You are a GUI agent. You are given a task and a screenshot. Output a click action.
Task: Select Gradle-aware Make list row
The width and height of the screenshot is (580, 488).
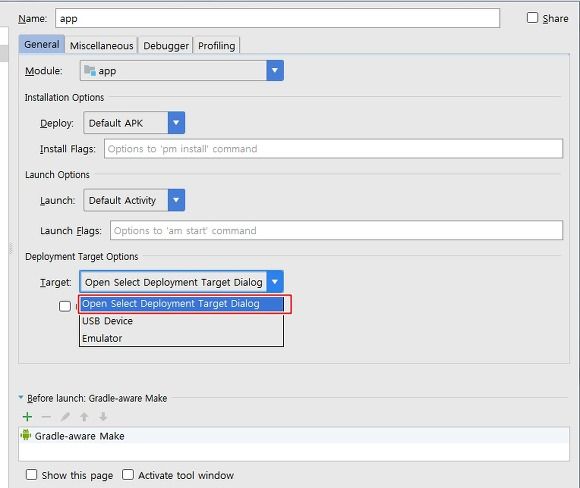pyautogui.click(x=294, y=435)
